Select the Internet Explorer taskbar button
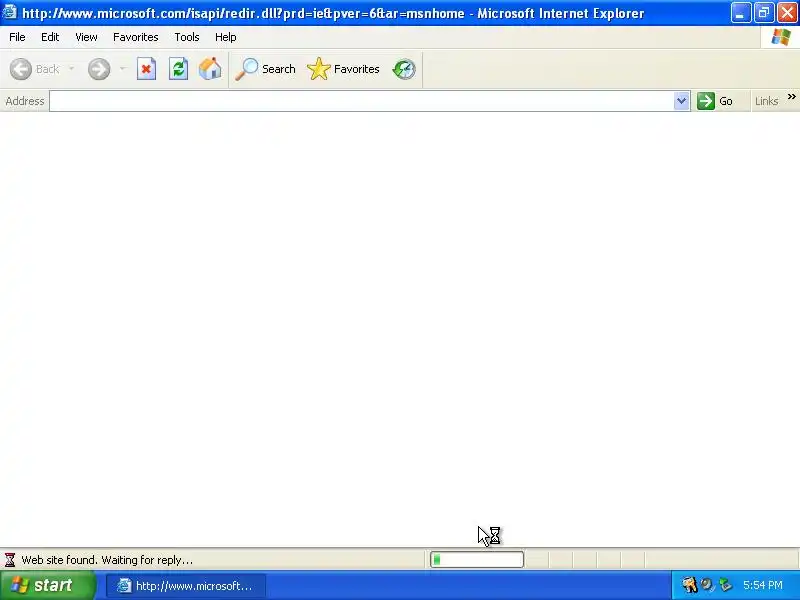800x600 pixels. pos(186,586)
